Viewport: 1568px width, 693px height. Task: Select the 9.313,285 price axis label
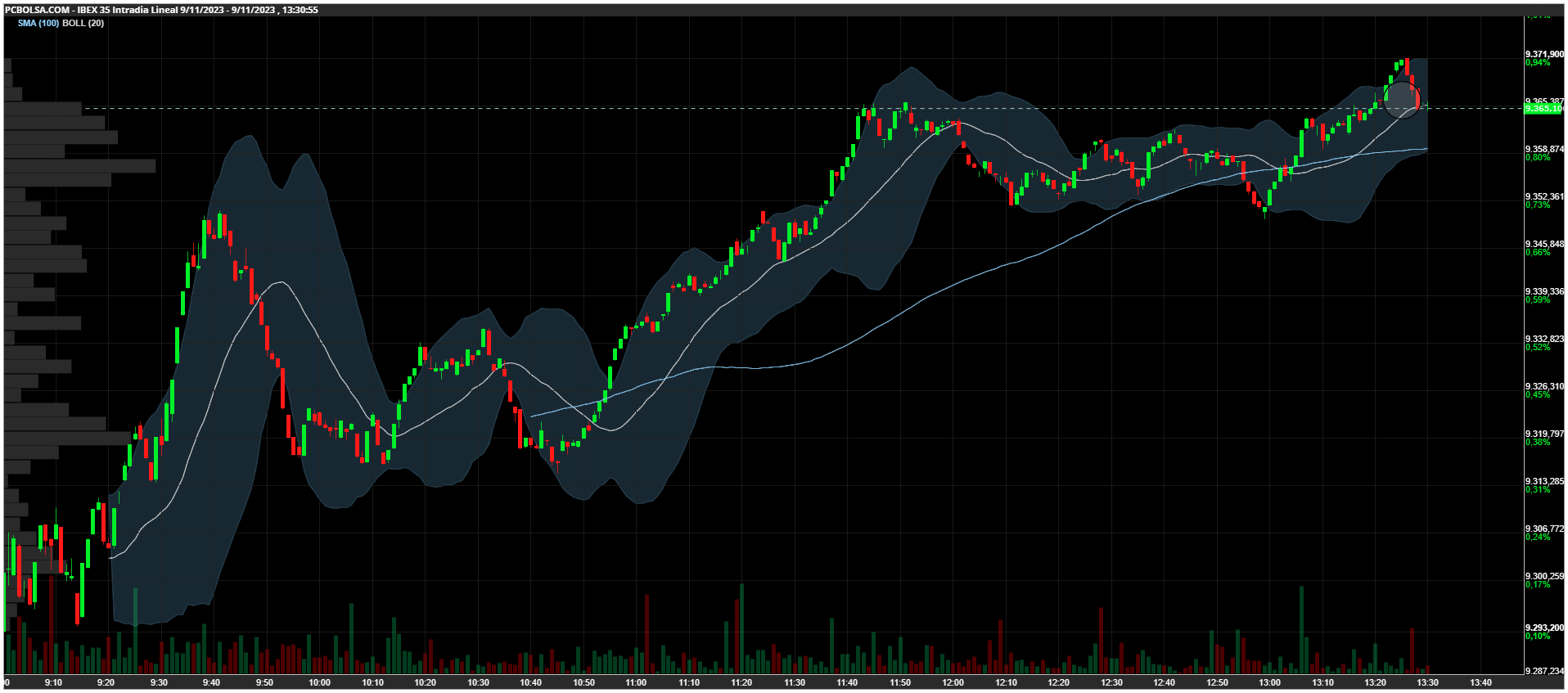click(1544, 481)
